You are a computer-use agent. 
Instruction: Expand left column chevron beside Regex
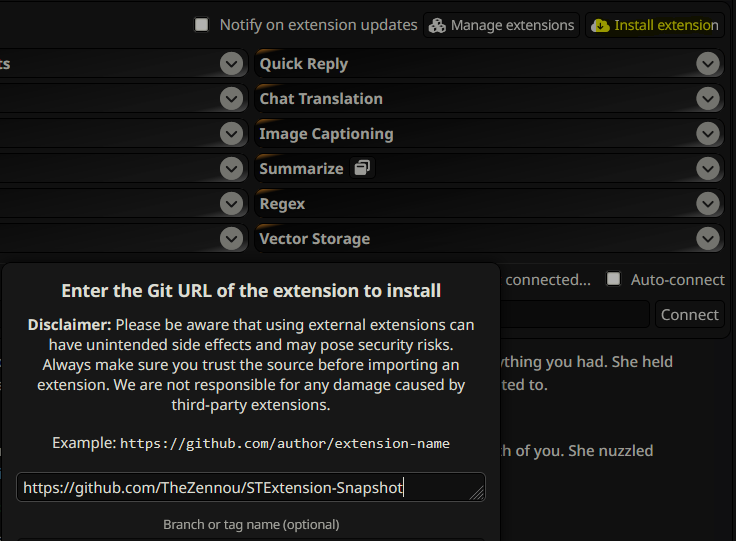(x=231, y=204)
